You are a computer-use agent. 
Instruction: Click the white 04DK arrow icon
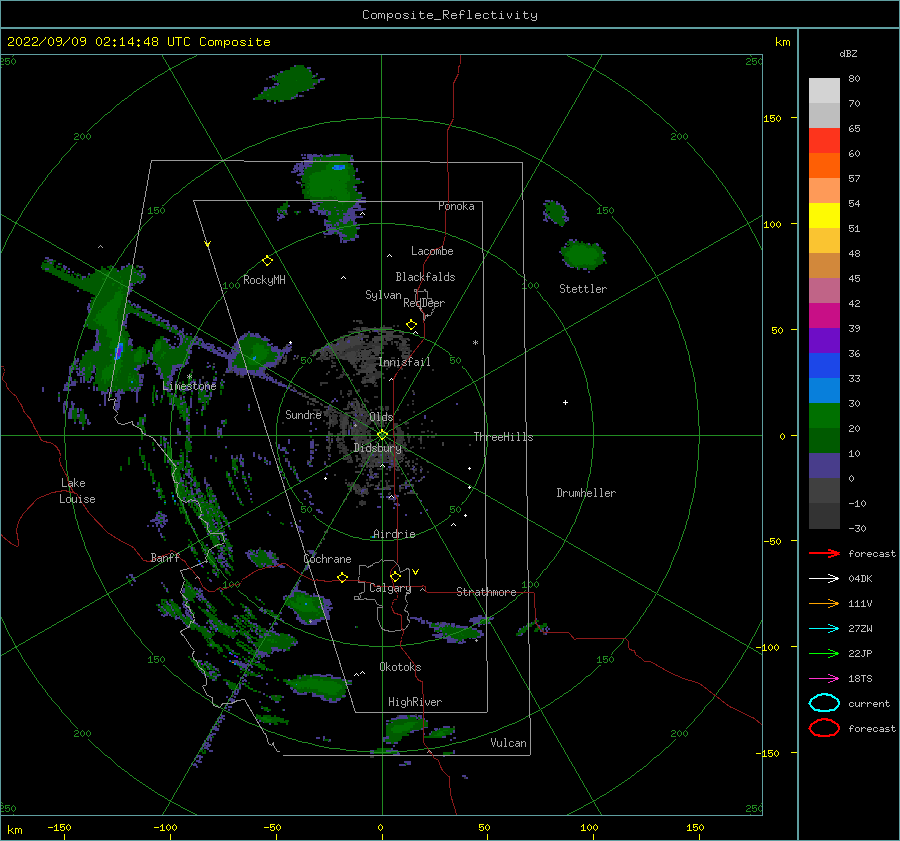824,578
